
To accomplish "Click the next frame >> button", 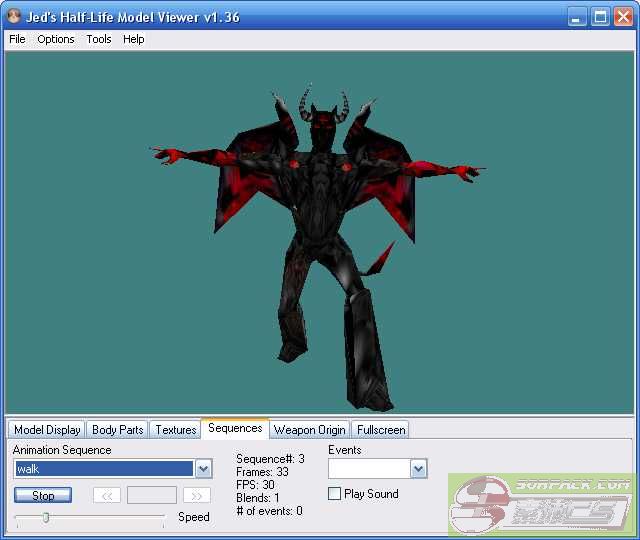I will (x=197, y=495).
